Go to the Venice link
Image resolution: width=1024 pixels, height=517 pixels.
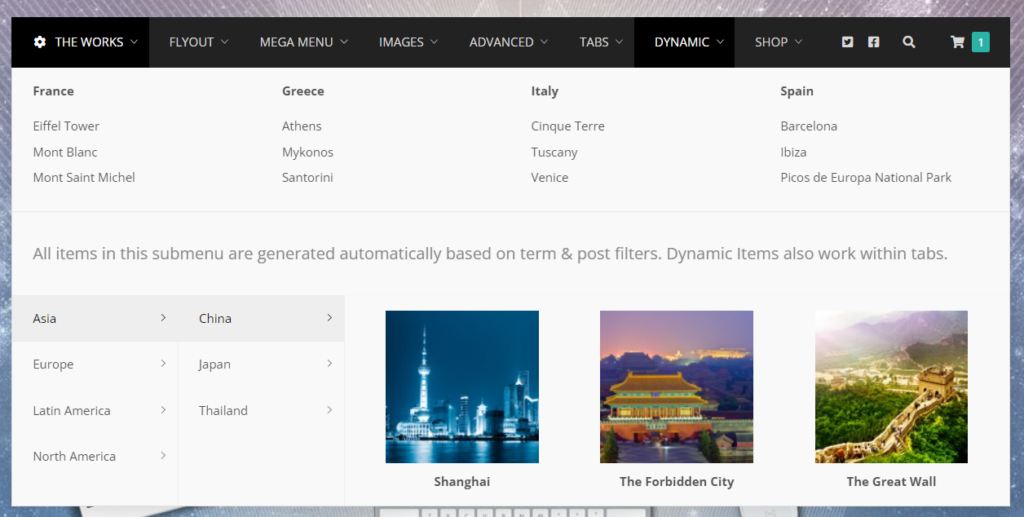549,178
